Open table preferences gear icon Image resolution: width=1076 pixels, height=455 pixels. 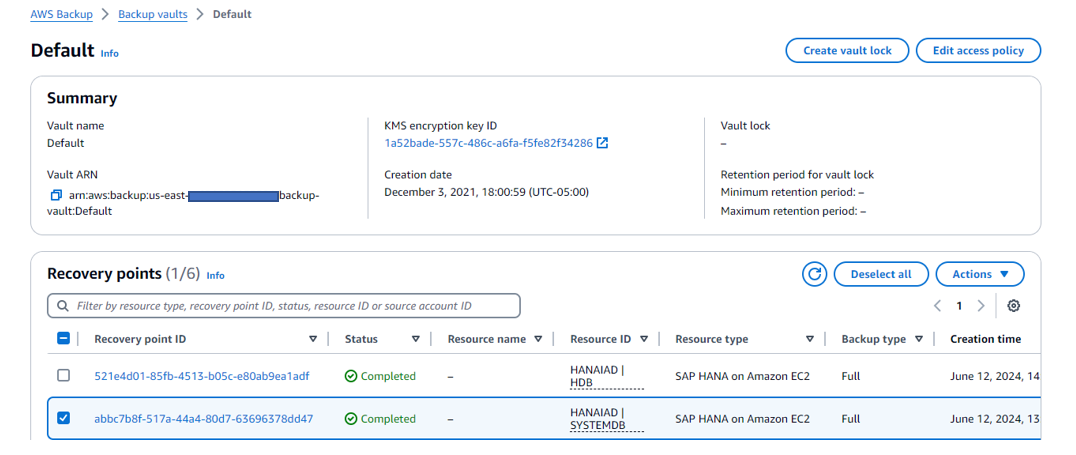(1014, 306)
